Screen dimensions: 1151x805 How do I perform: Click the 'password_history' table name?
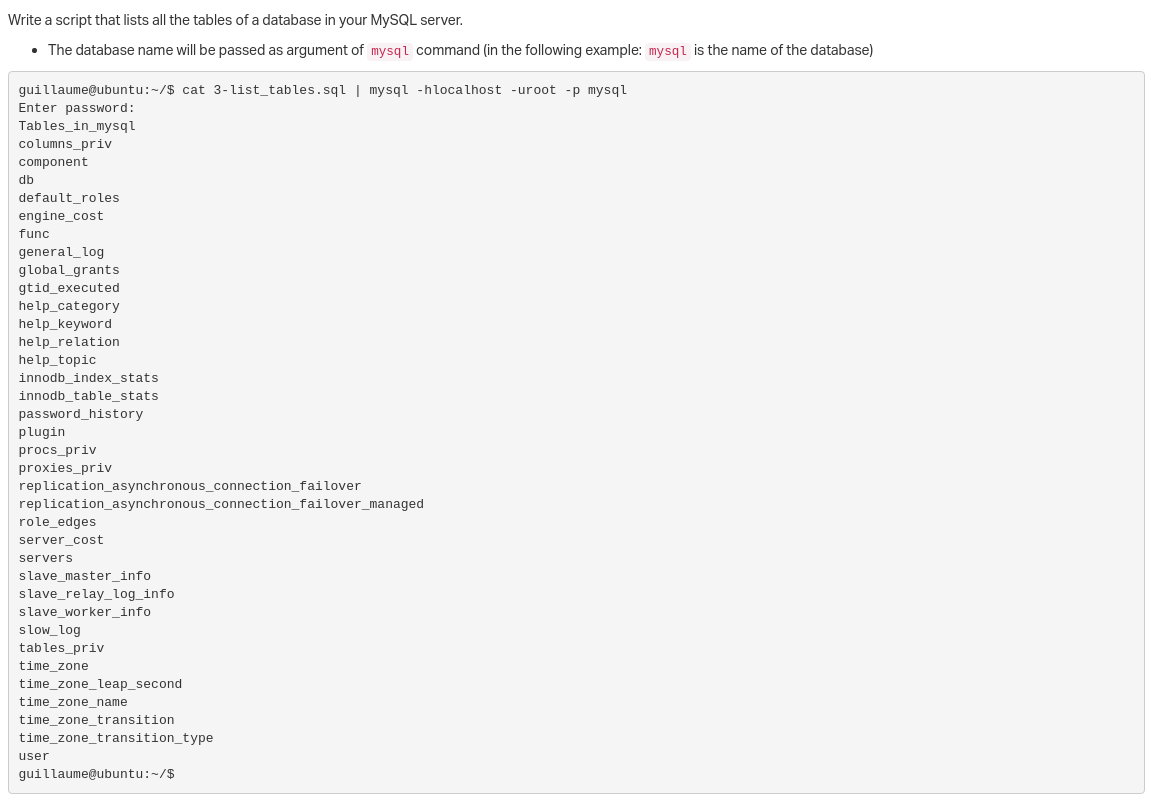[81, 414]
